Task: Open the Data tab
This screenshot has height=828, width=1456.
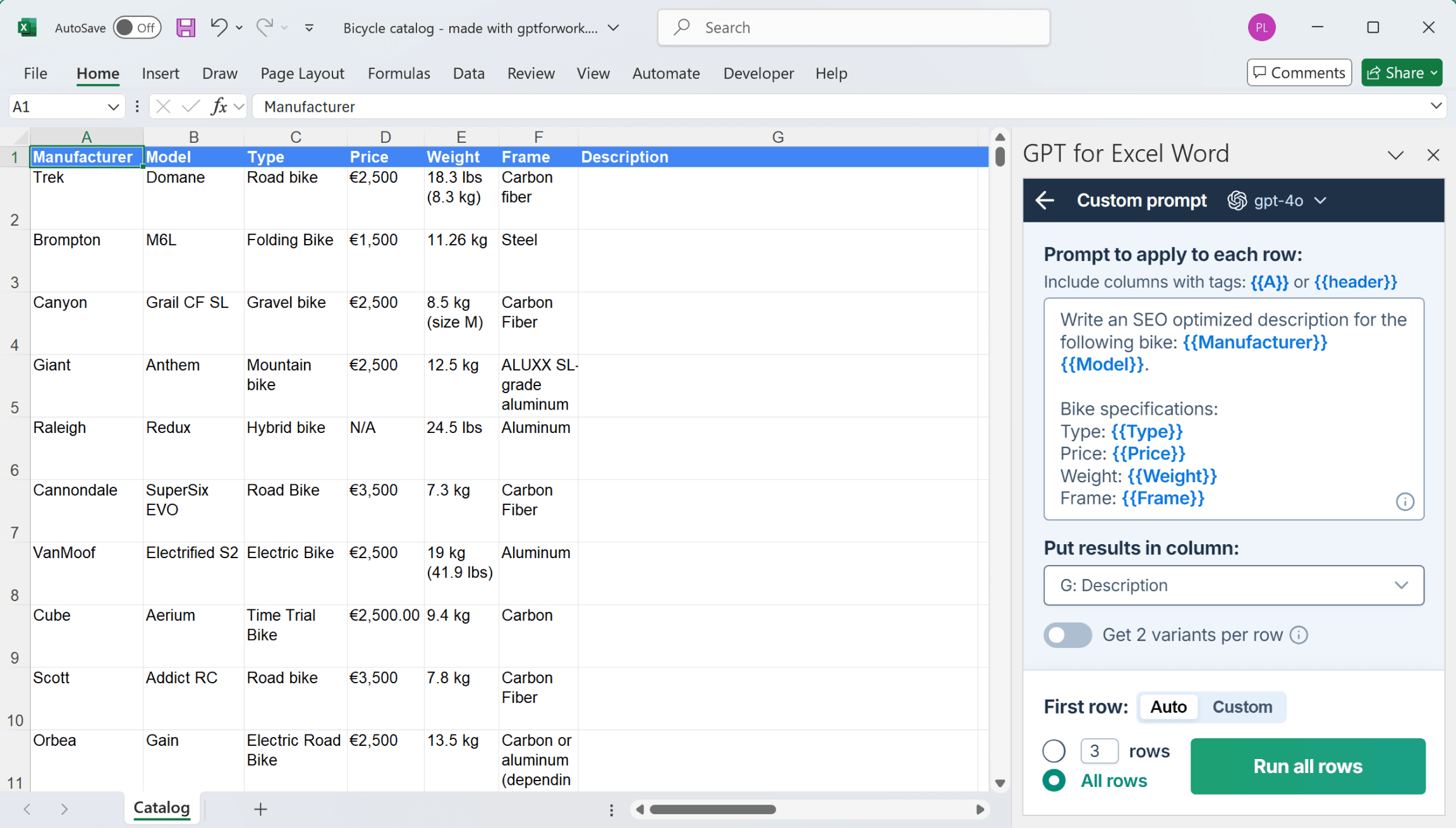Action: point(468,73)
